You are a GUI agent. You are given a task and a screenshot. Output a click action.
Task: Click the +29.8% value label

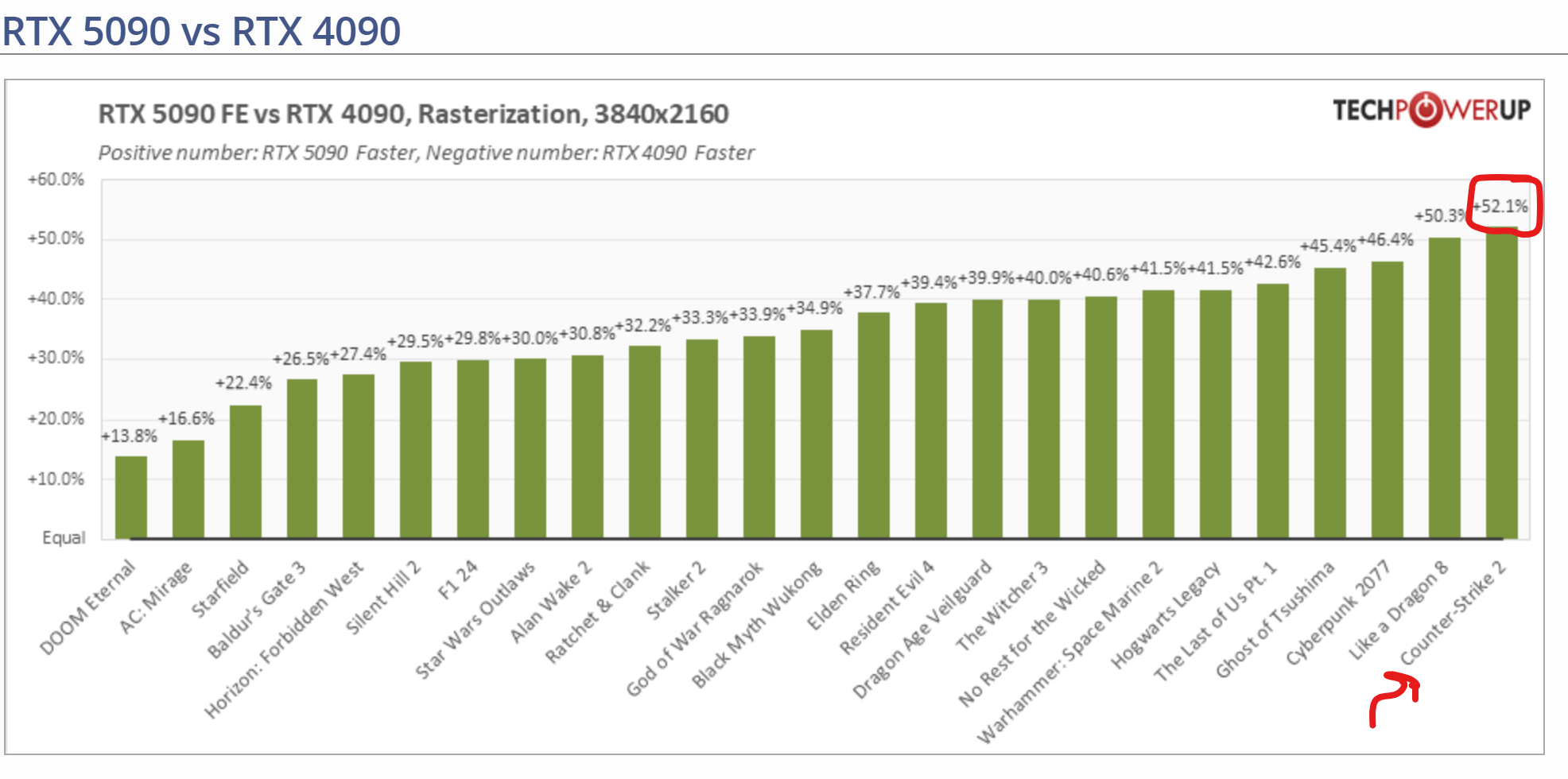[x=472, y=339]
